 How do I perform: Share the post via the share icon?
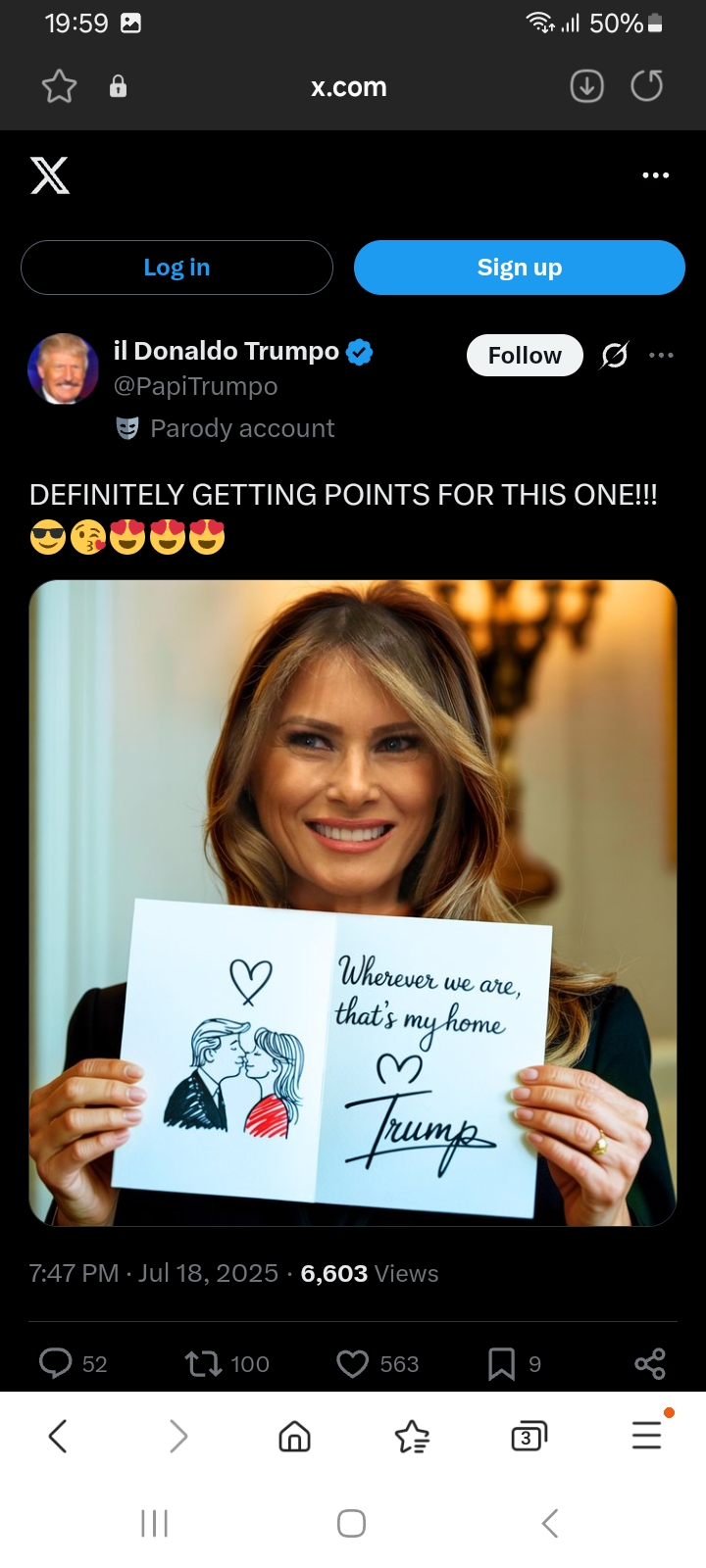click(x=649, y=1363)
